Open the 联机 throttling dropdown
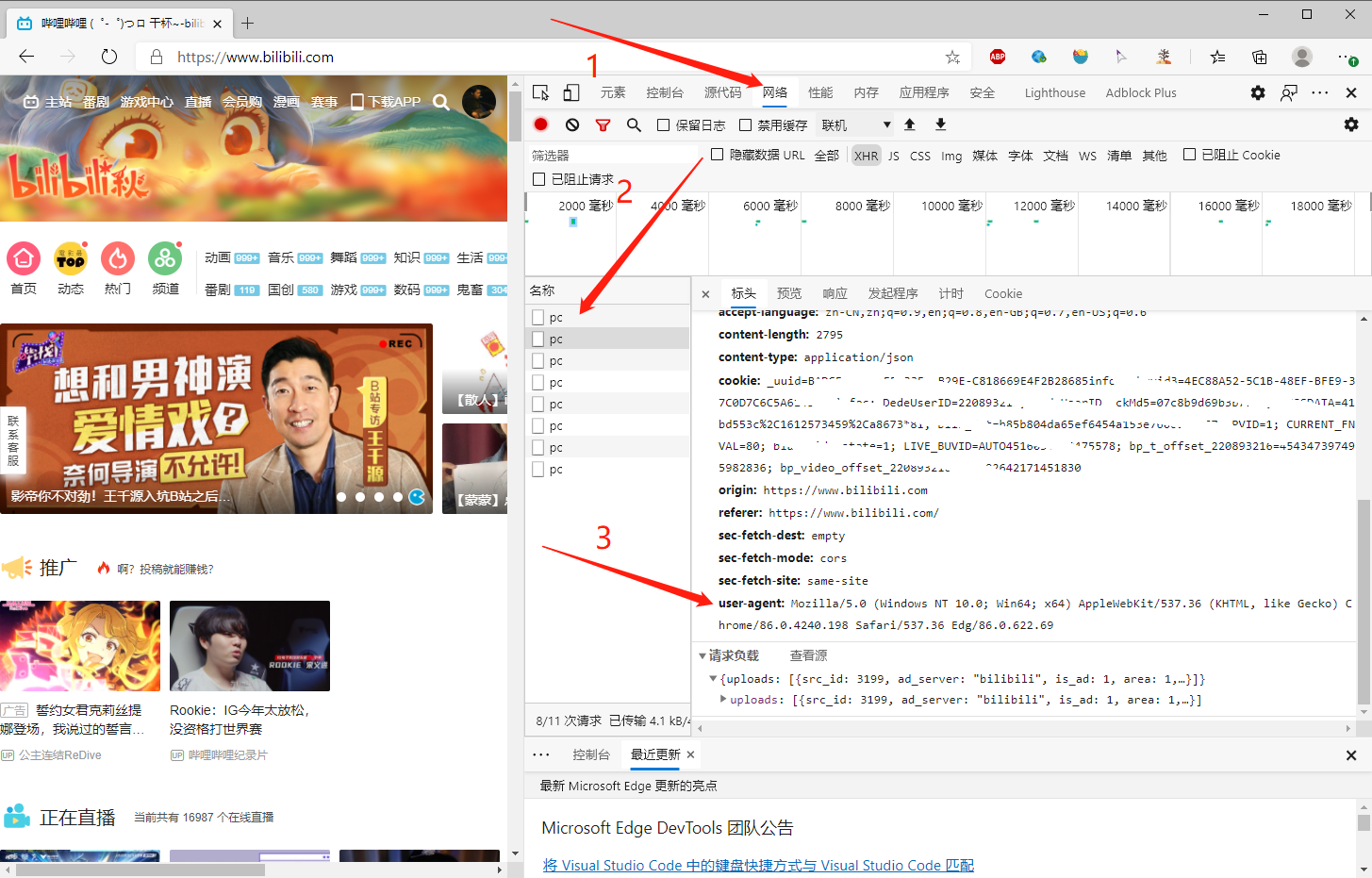The width and height of the screenshot is (1372, 878). 855,125
